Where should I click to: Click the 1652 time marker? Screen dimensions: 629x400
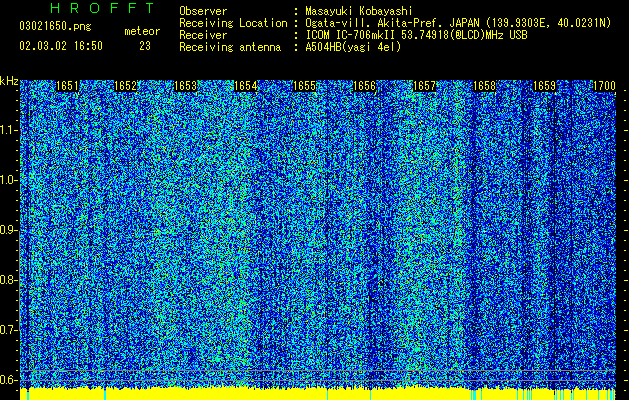pos(126,86)
